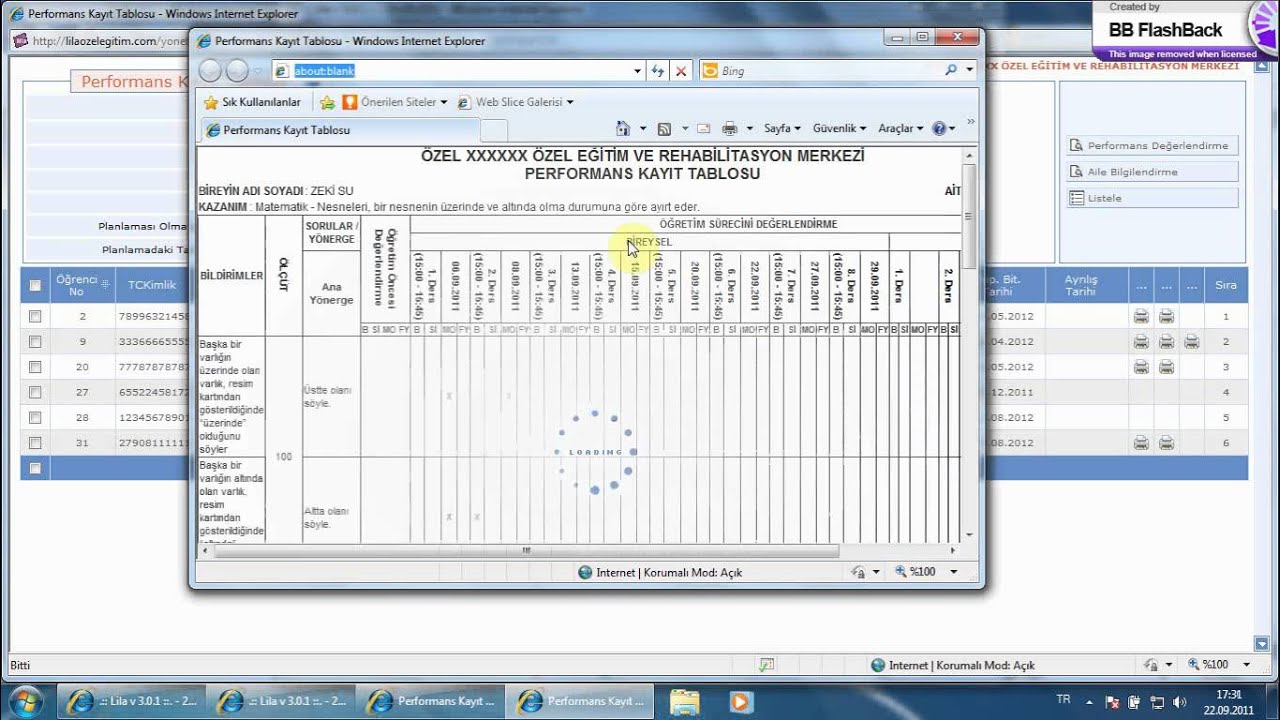1280x720 pixels.
Task: Expand the command bar overflow chevron
Action: coord(970,122)
